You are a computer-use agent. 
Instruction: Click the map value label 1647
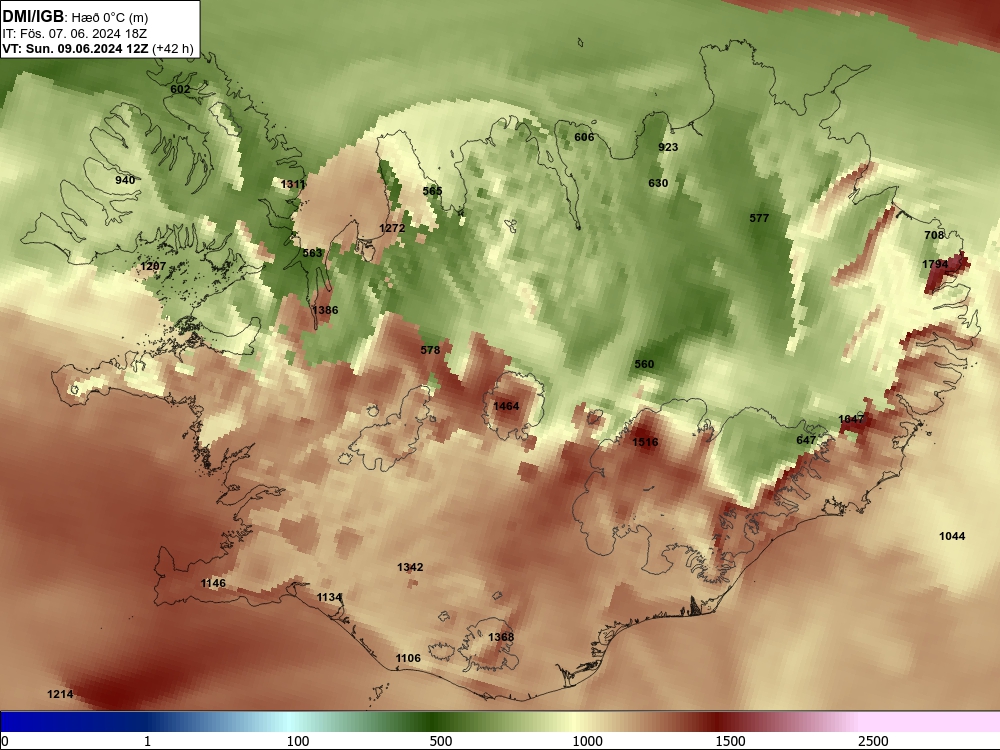coord(851,419)
